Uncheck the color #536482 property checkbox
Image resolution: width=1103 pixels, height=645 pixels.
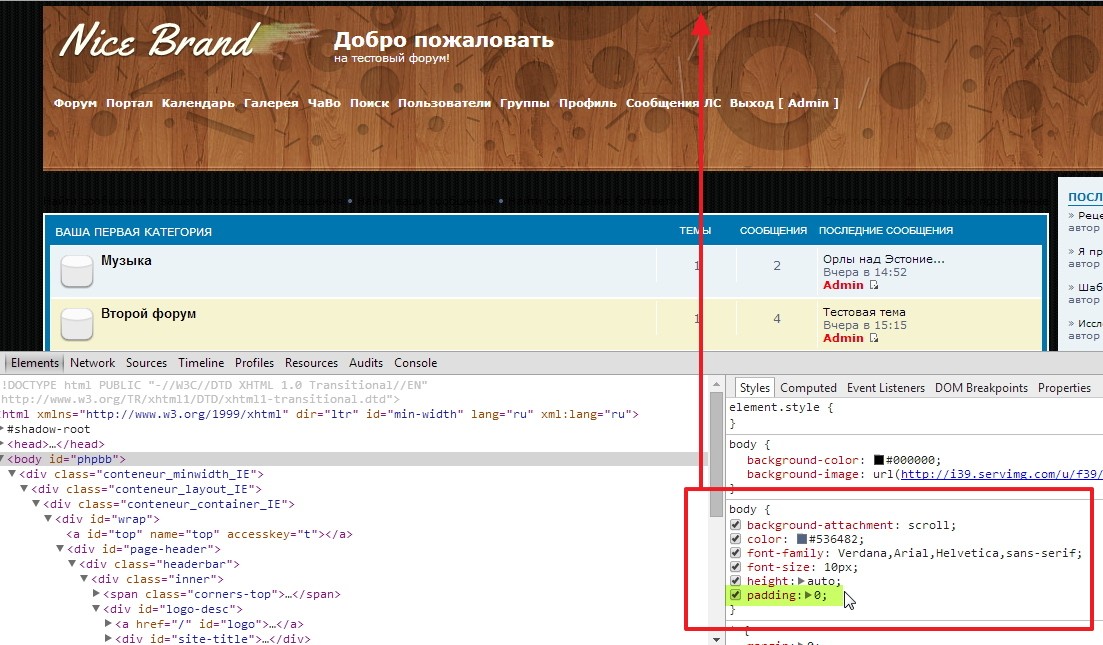735,539
